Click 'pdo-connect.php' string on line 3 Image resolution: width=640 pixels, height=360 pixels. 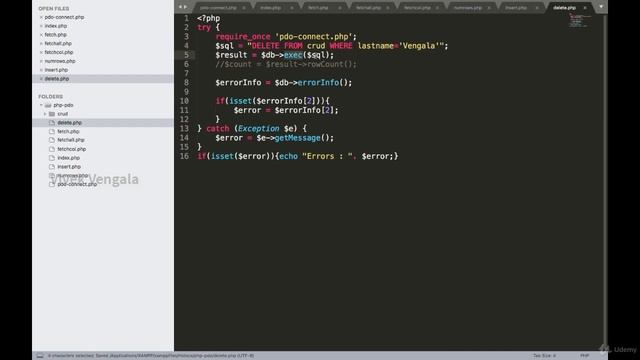[313, 37]
